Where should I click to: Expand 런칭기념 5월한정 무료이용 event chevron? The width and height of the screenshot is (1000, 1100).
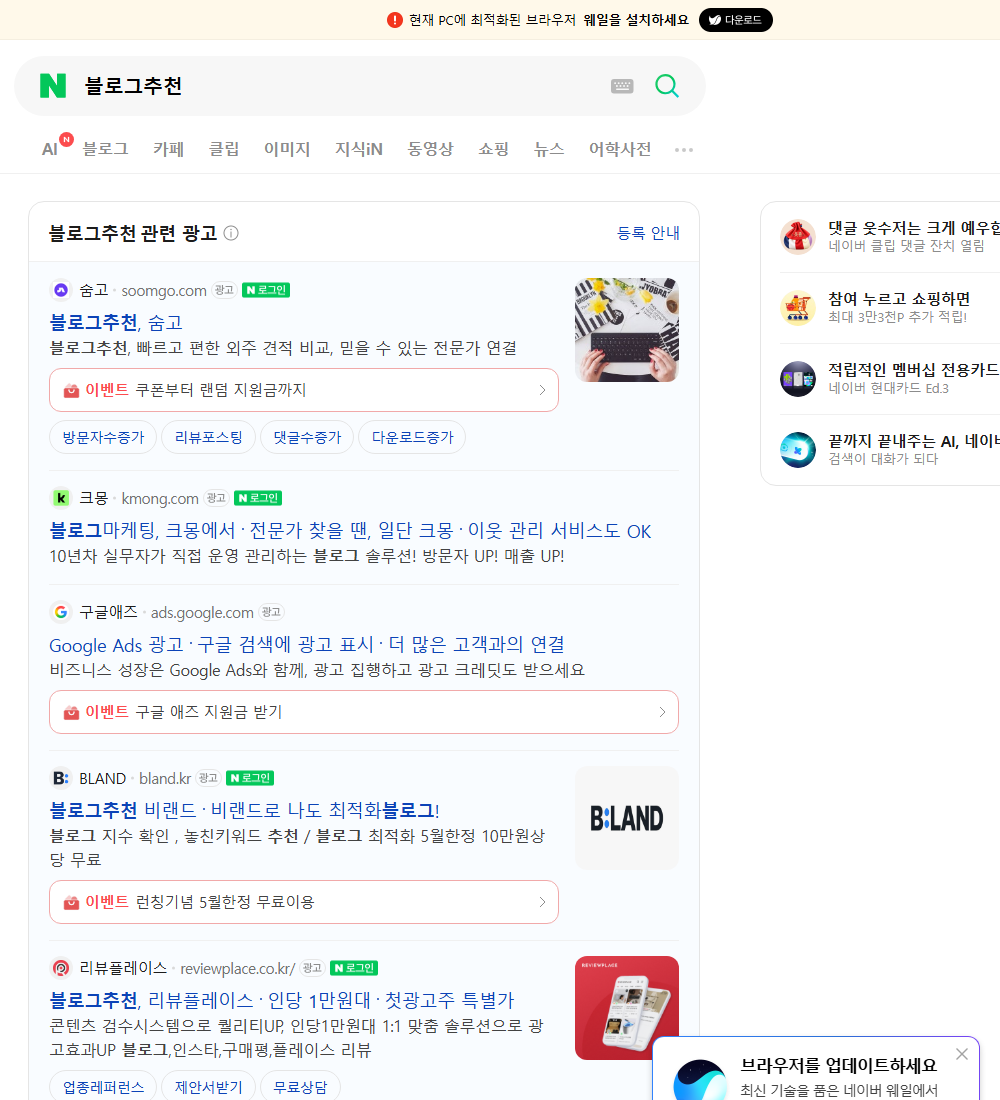click(542, 902)
